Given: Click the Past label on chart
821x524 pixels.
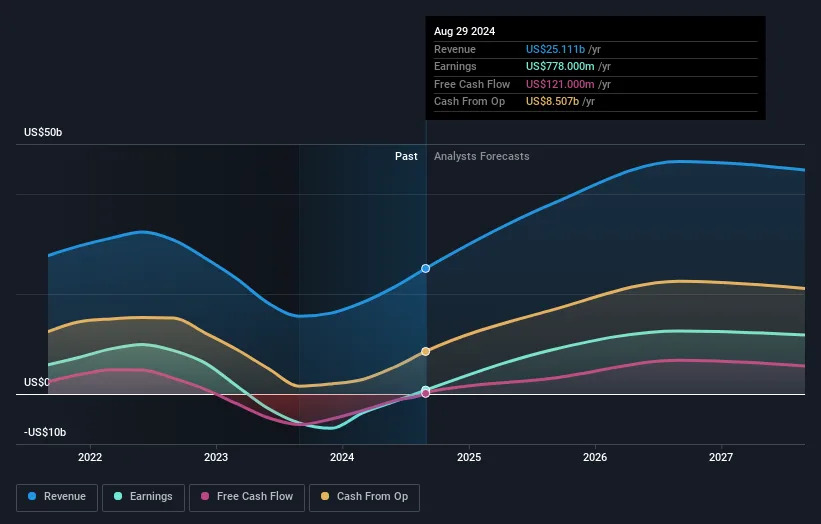Looking at the screenshot, I should click(406, 157).
